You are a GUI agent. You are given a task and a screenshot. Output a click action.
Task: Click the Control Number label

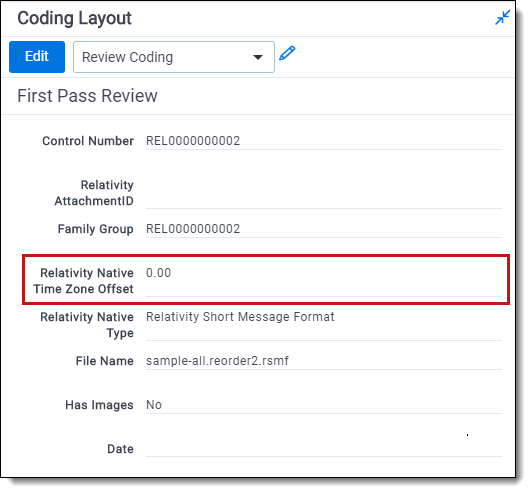[88, 141]
